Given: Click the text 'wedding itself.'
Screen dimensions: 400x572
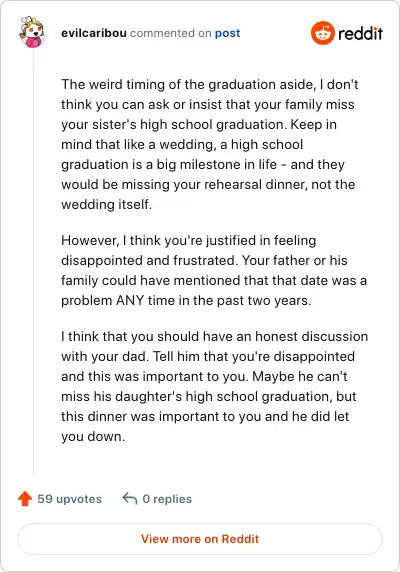Looking at the screenshot, I should pyautogui.click(x=106, y=204).
